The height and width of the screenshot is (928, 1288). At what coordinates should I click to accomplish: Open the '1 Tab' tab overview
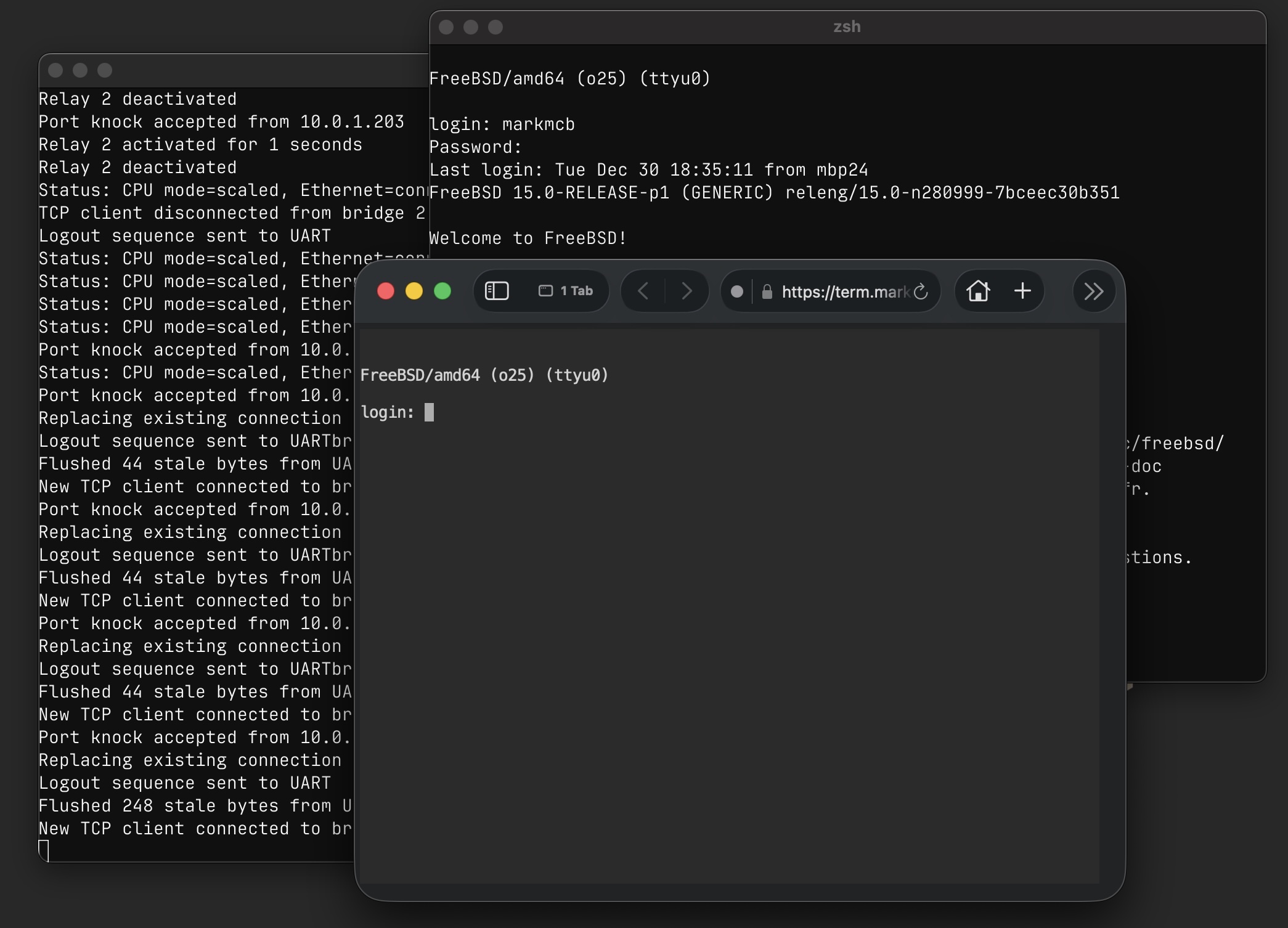click(x=566, y=291)
